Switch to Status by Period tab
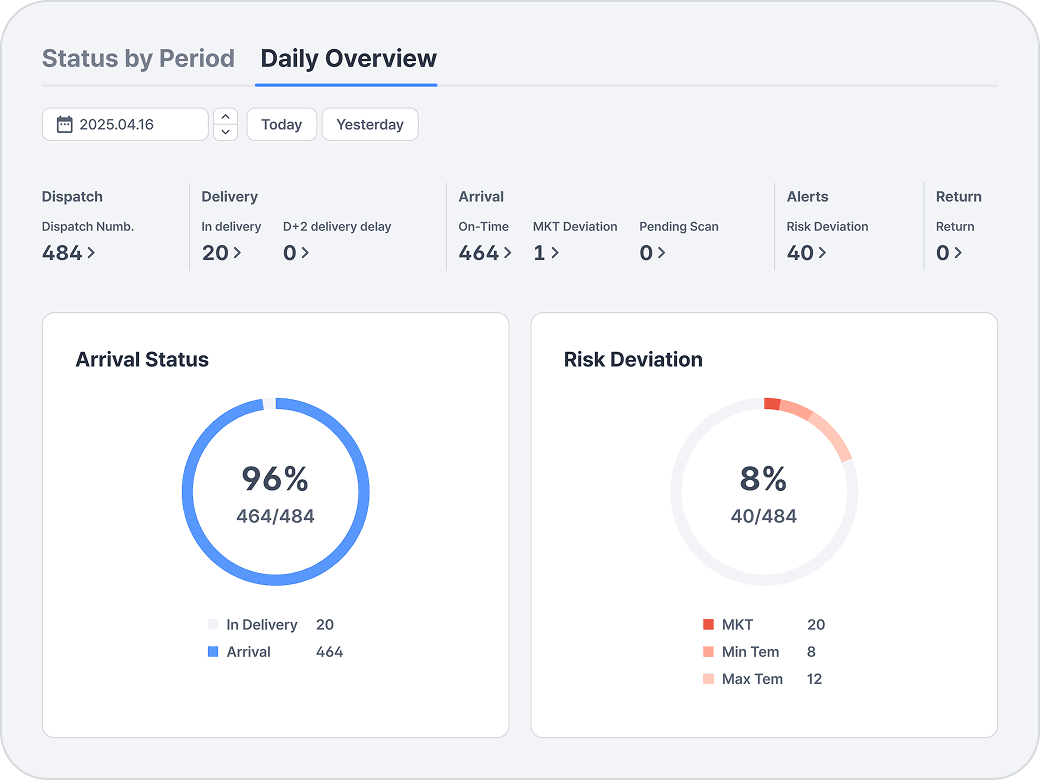Screen dimensions: 1040x780 point(138,59)
